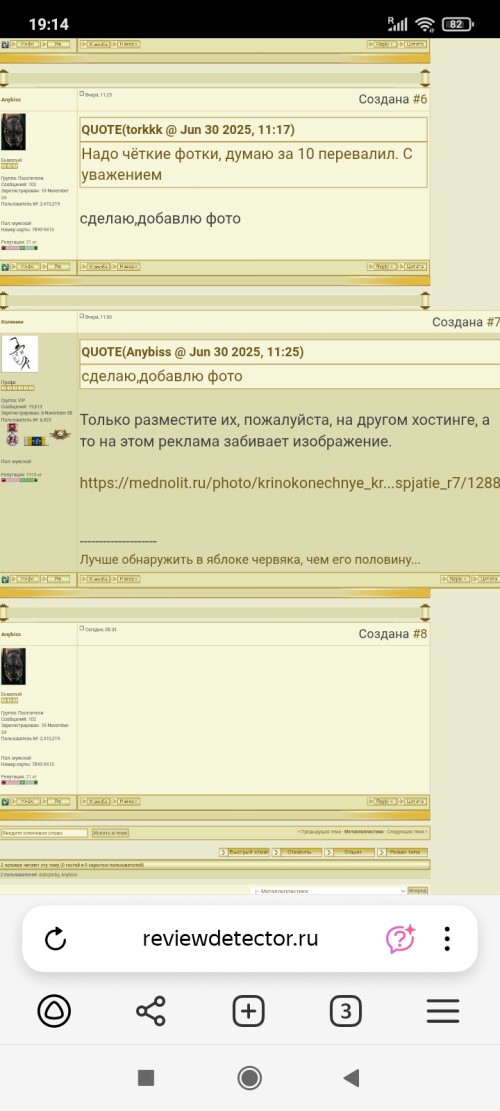Click Цитата button under post #8
The image size is (500, 1111).
[x=413, y=801]
